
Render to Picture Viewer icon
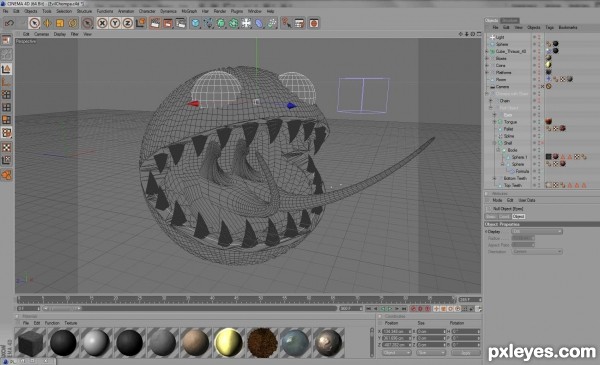coord(168,23)
